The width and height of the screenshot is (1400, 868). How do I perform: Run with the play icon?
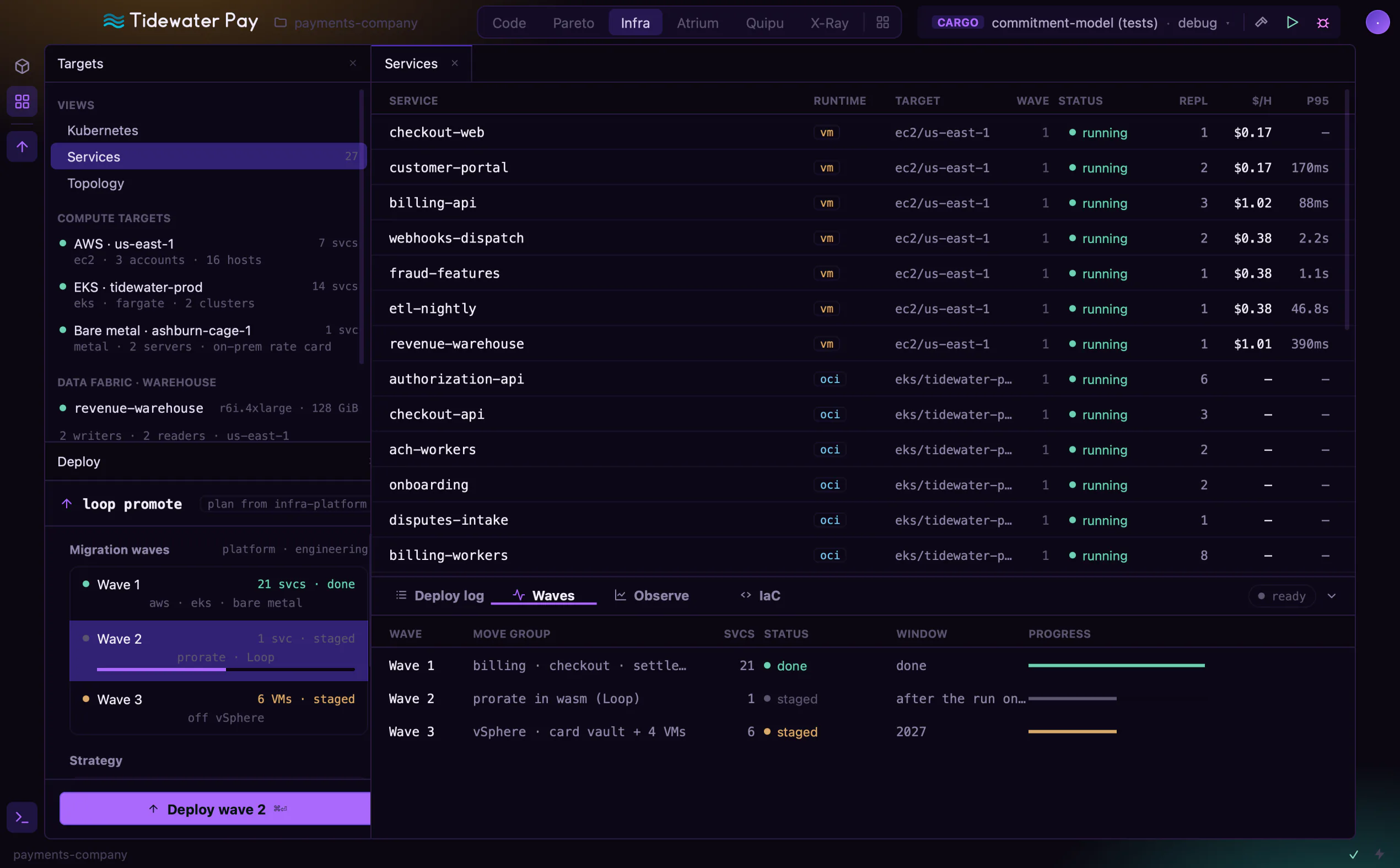[1292, 23]
